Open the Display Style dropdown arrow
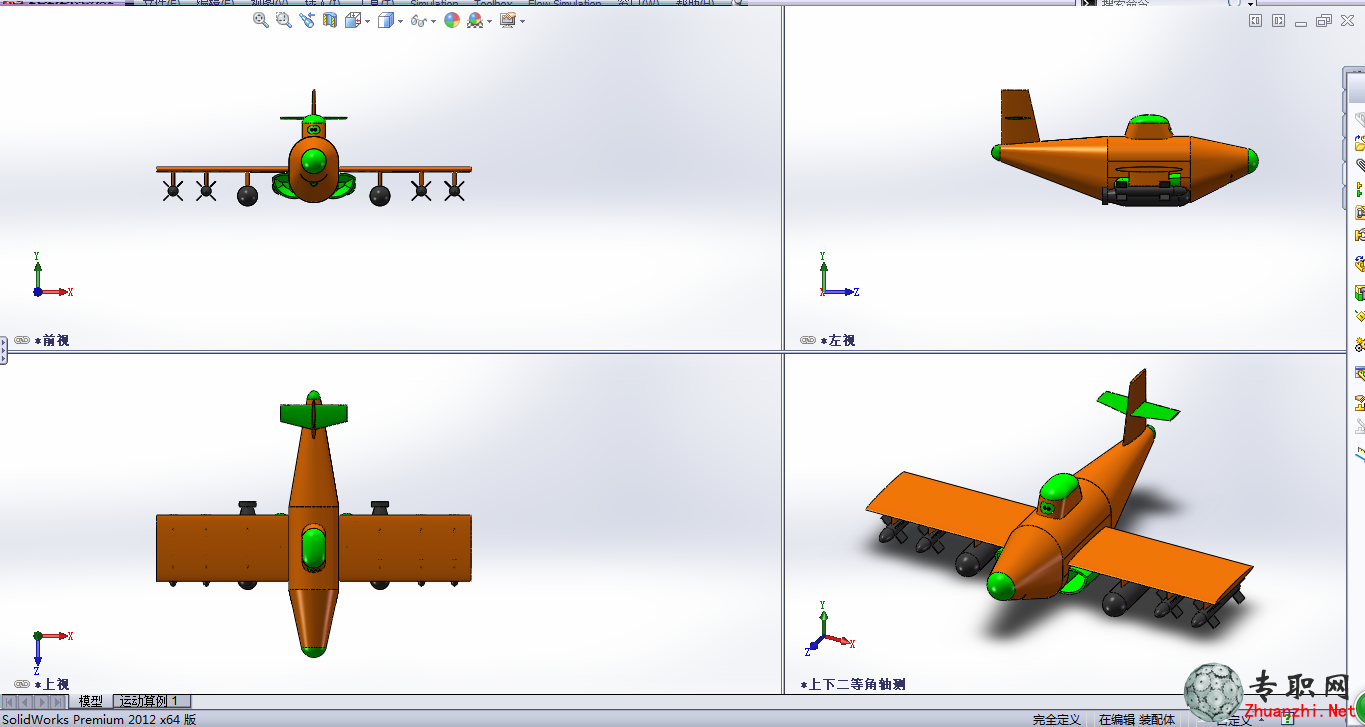The height and width of the screenshot is (727, 1365). tap(401, 21)
